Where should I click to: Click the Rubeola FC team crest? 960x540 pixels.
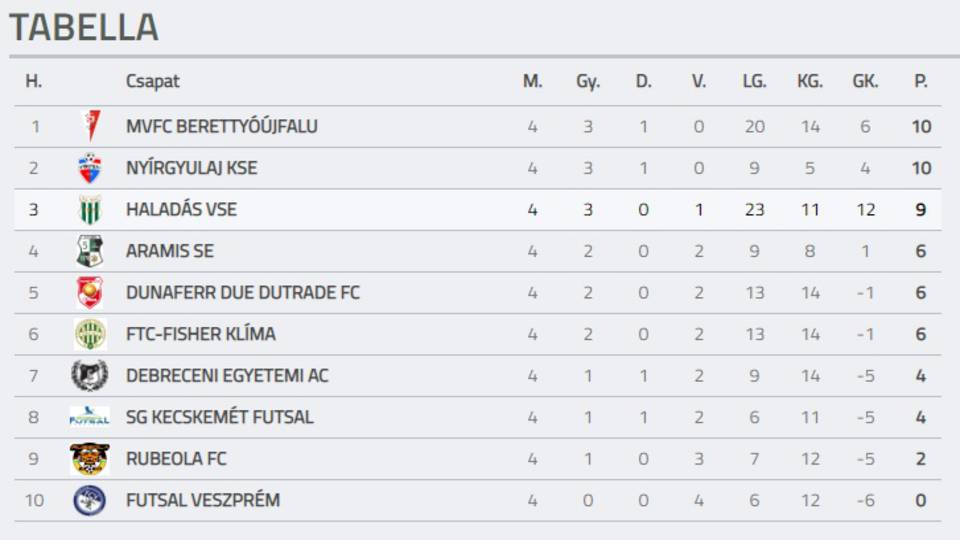(x=90, y=459)
